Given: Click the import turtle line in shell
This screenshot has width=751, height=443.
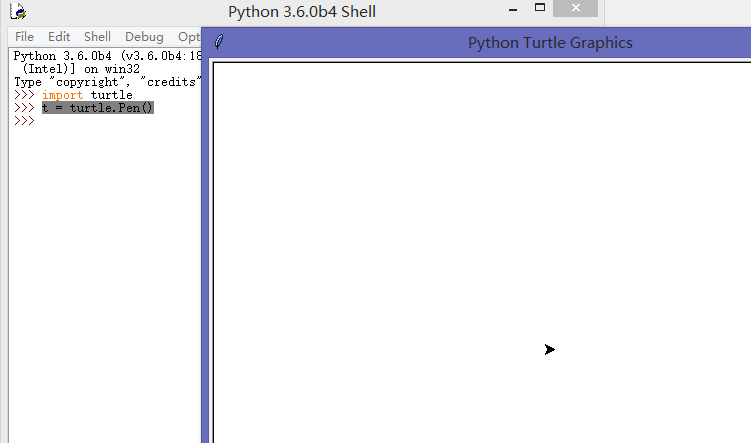Looking at the screenshot, I should click(x=87, y=95).
